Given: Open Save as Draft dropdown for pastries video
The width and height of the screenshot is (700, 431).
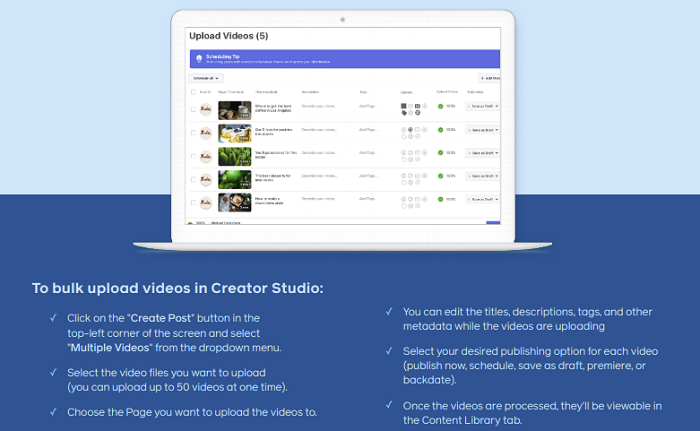Looking at the screenshot, I should tap(482, 130).
